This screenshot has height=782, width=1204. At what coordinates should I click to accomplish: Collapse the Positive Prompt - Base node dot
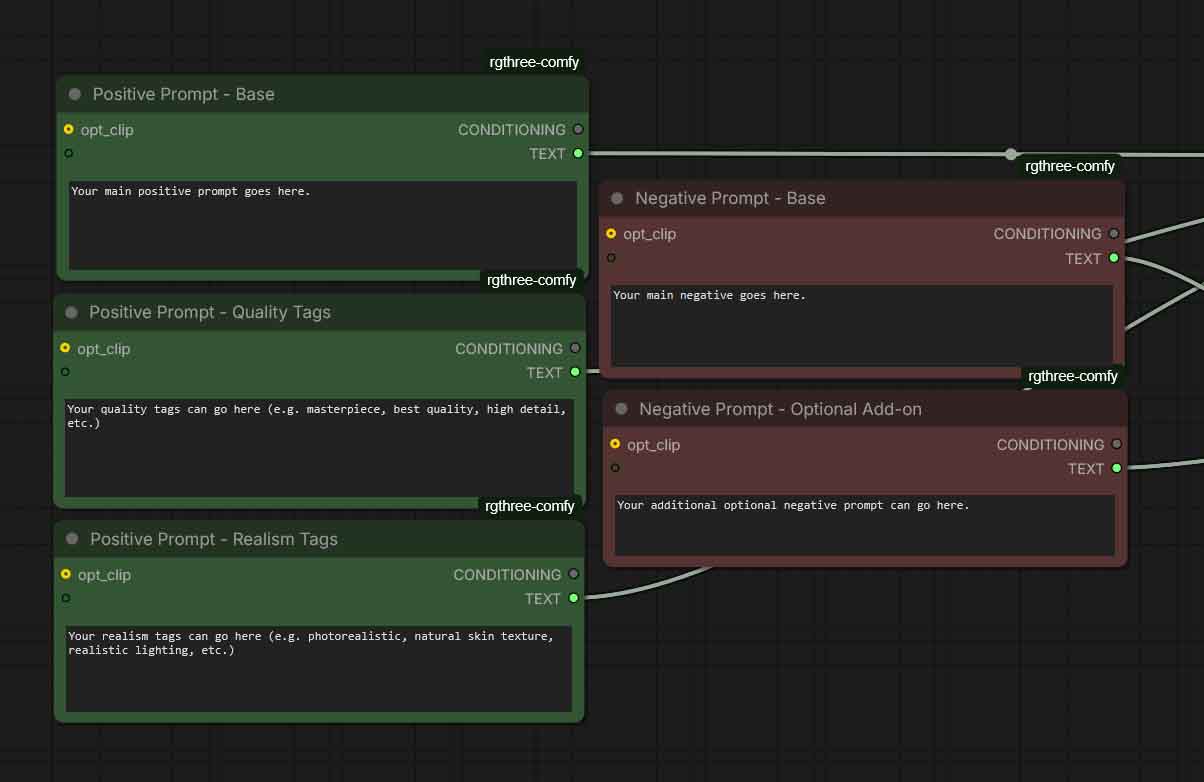pyautogui.click(x=75, y=94)
